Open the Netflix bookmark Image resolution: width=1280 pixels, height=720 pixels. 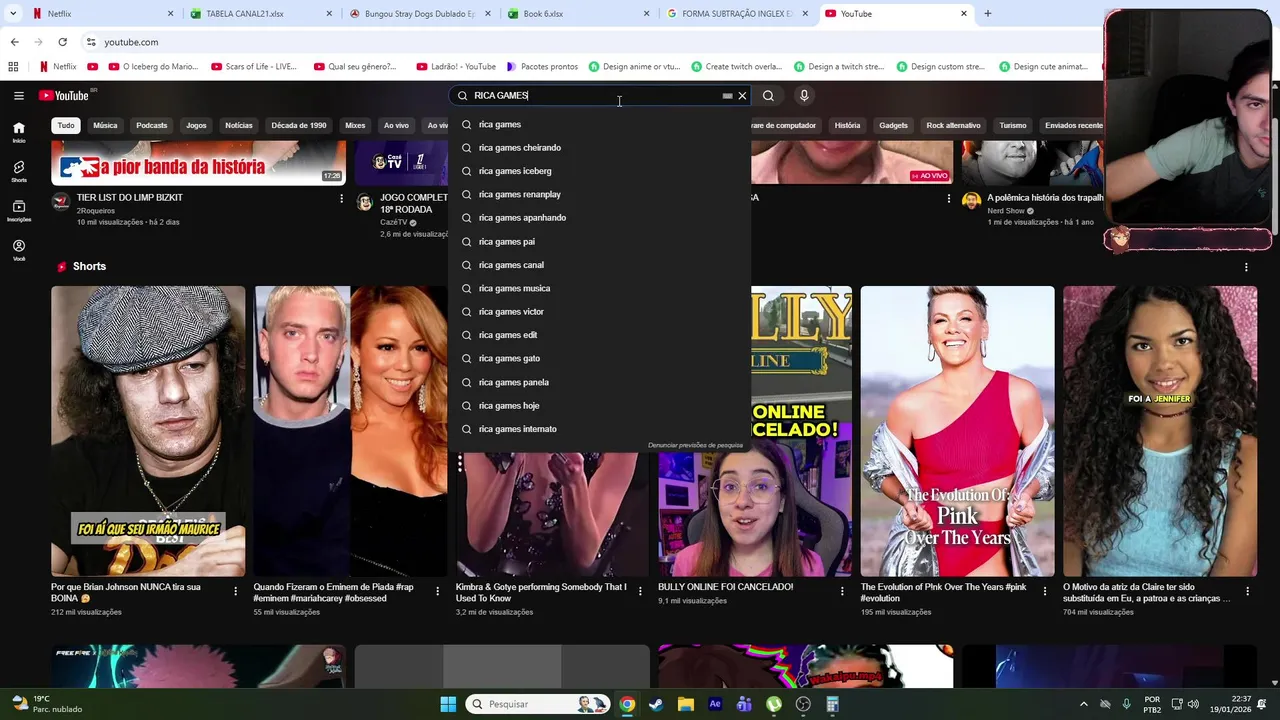tap(58, 67)
